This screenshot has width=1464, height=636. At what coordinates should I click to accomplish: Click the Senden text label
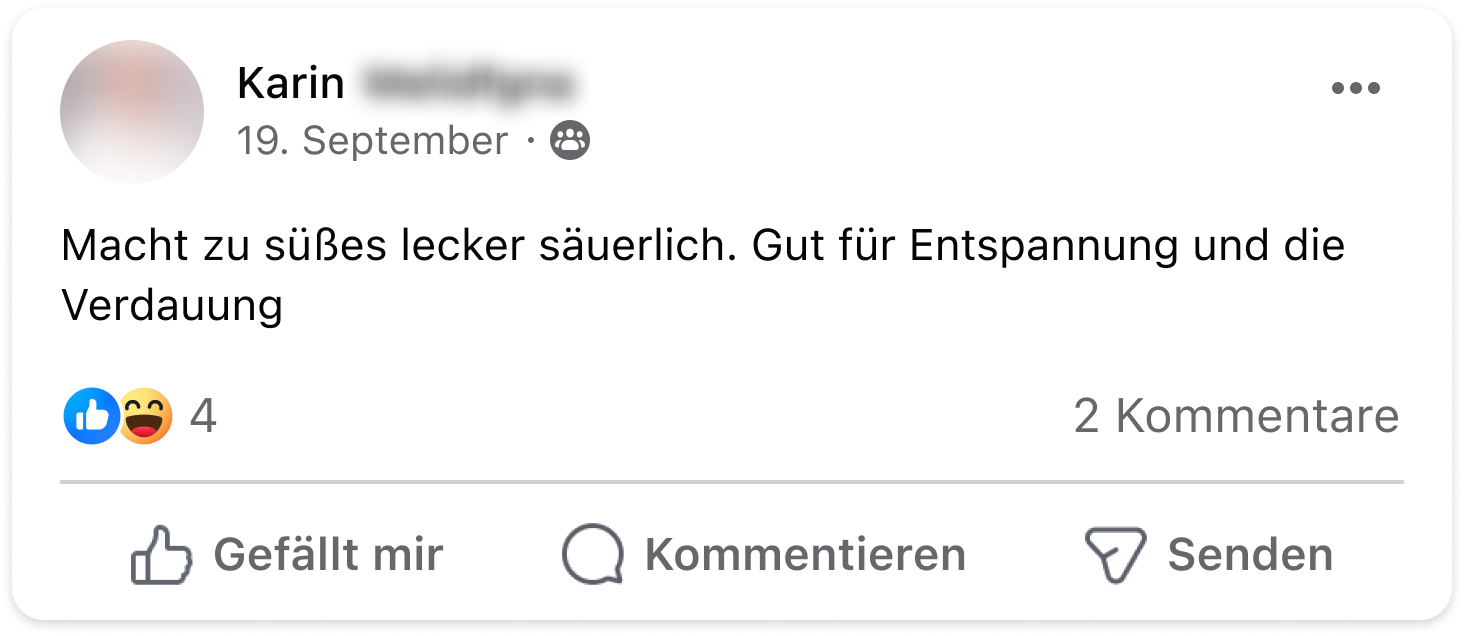pyautogui.click(x=1250, y=555)
